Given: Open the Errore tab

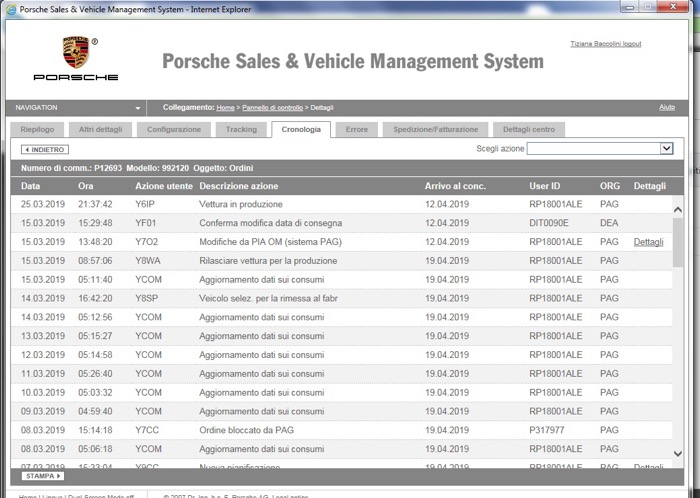Looking at the screenshot, I should tap(357, 129).
